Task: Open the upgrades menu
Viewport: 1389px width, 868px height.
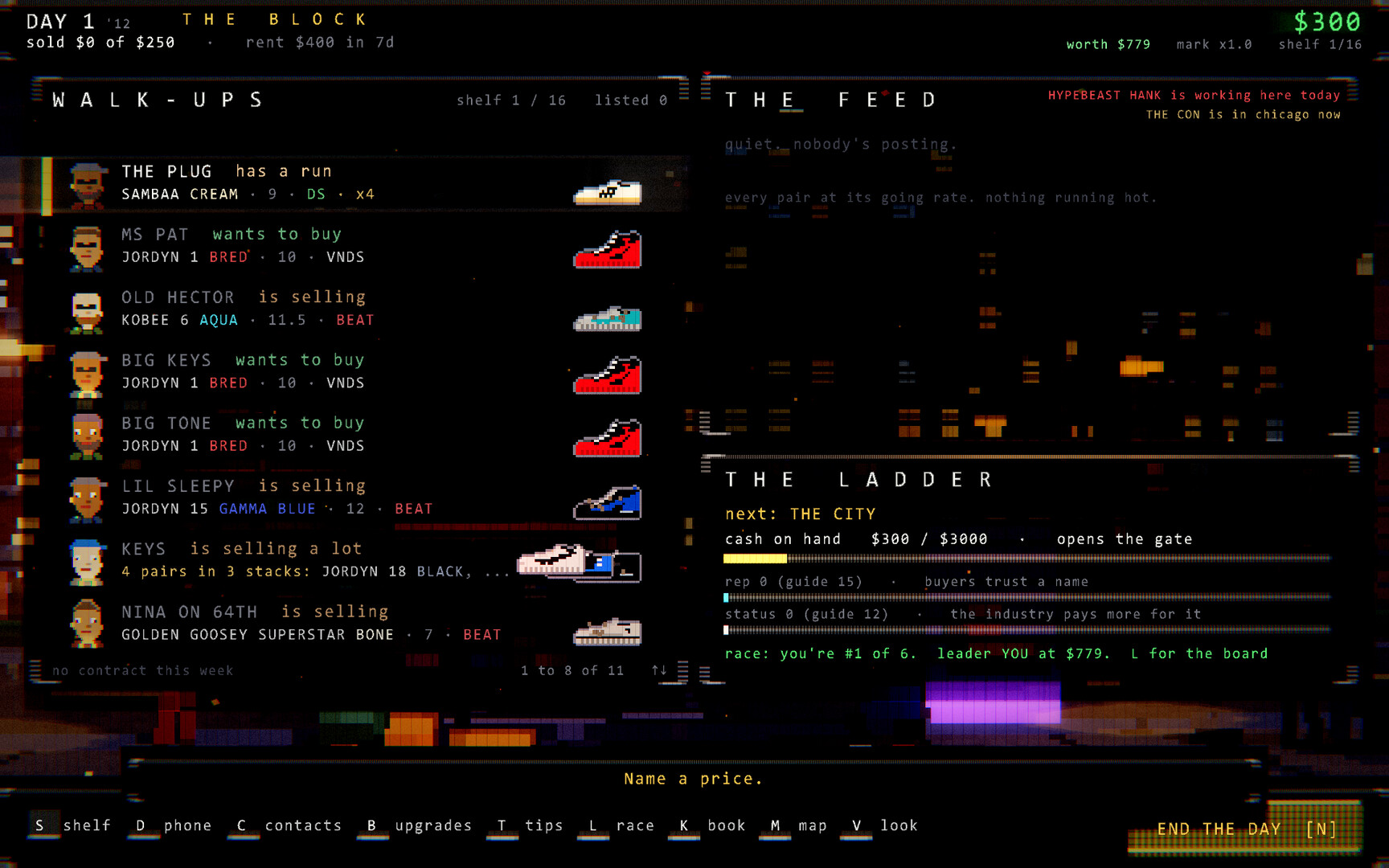Action: click(416, 825)
